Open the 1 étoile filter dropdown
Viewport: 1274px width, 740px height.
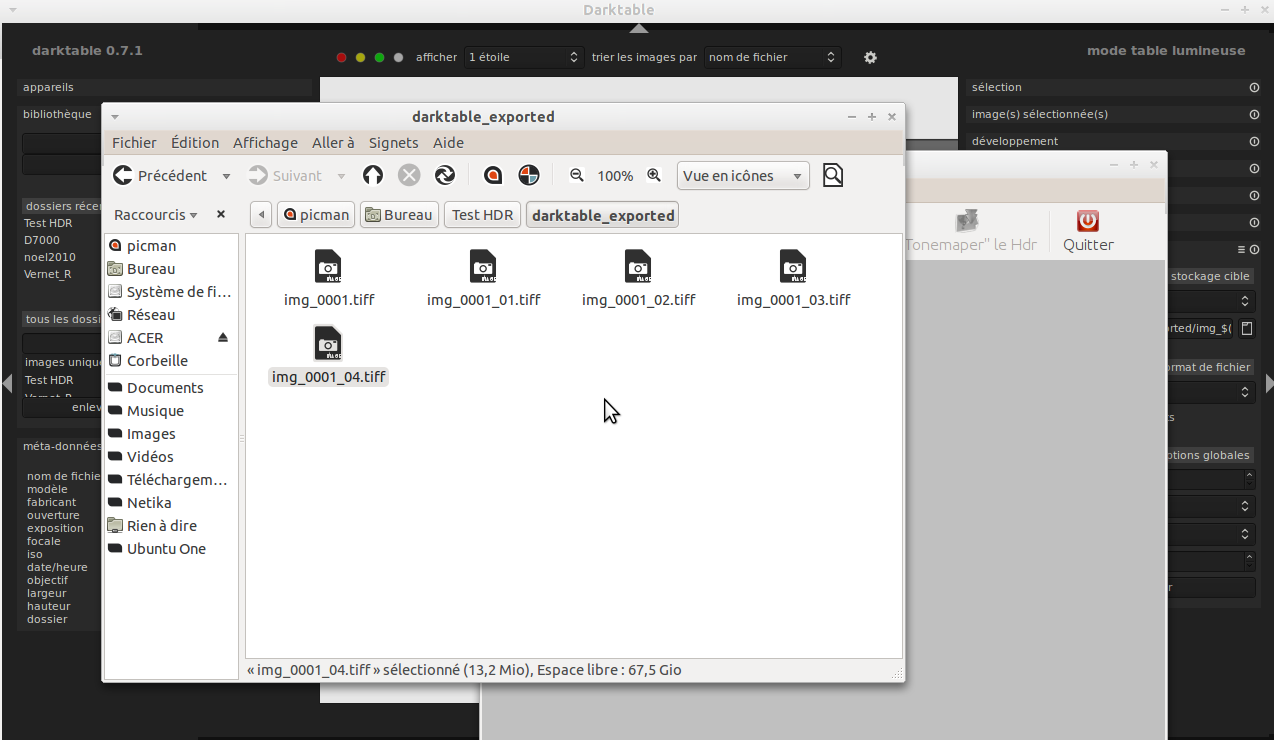click(524, 57)
